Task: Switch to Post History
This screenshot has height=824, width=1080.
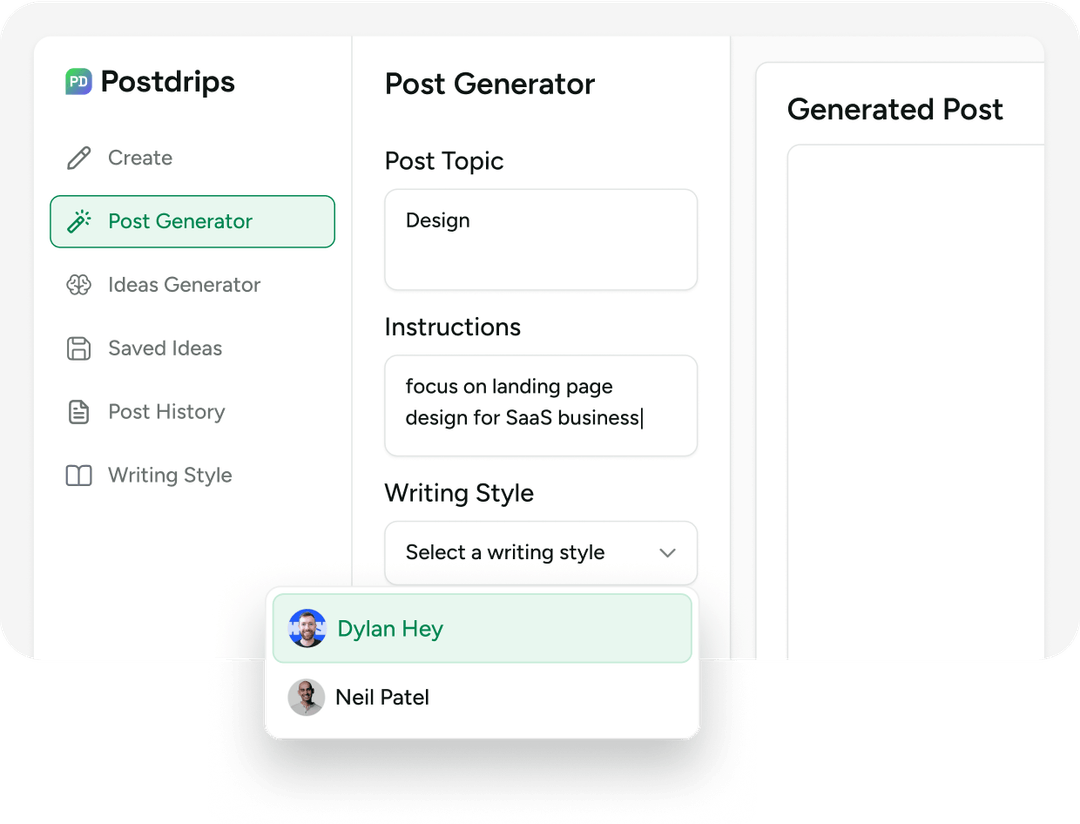Action: [x=166, y=411]
